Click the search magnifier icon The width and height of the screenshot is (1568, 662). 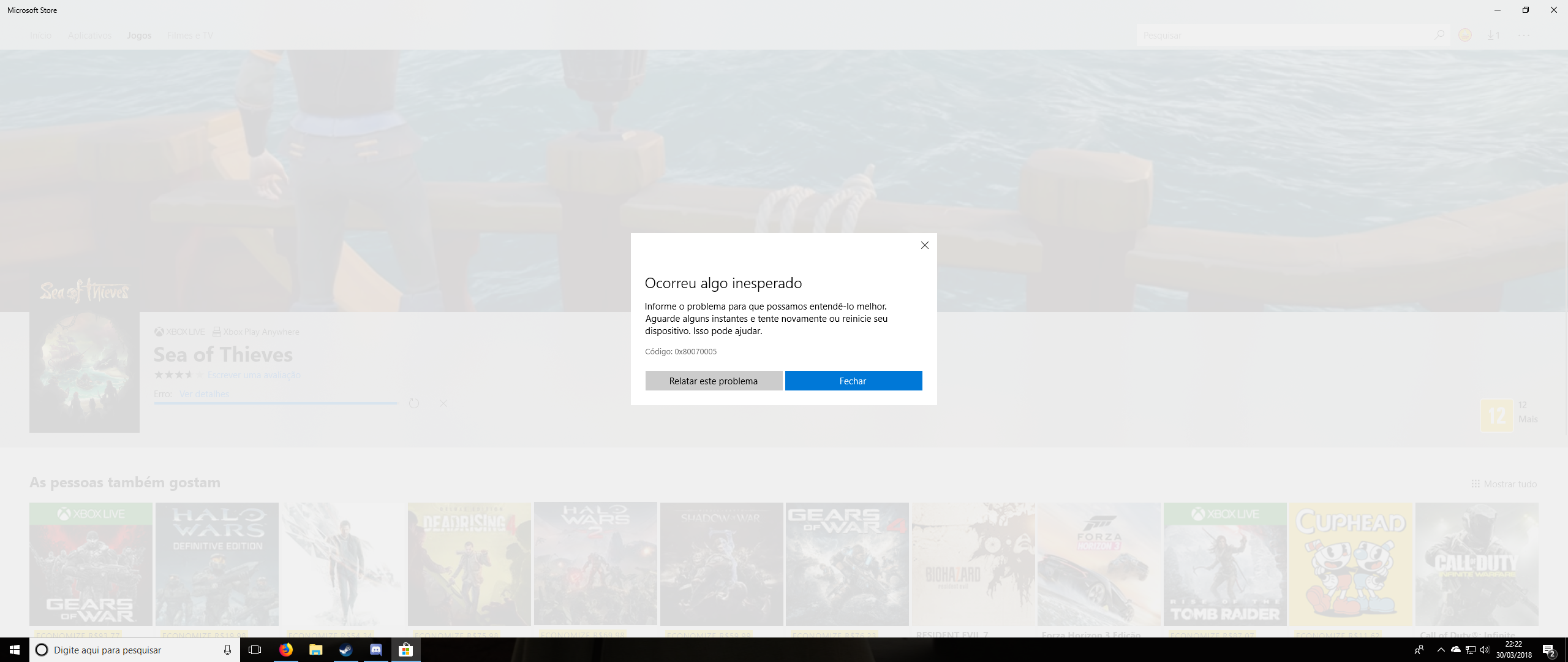coord(1439,35)
